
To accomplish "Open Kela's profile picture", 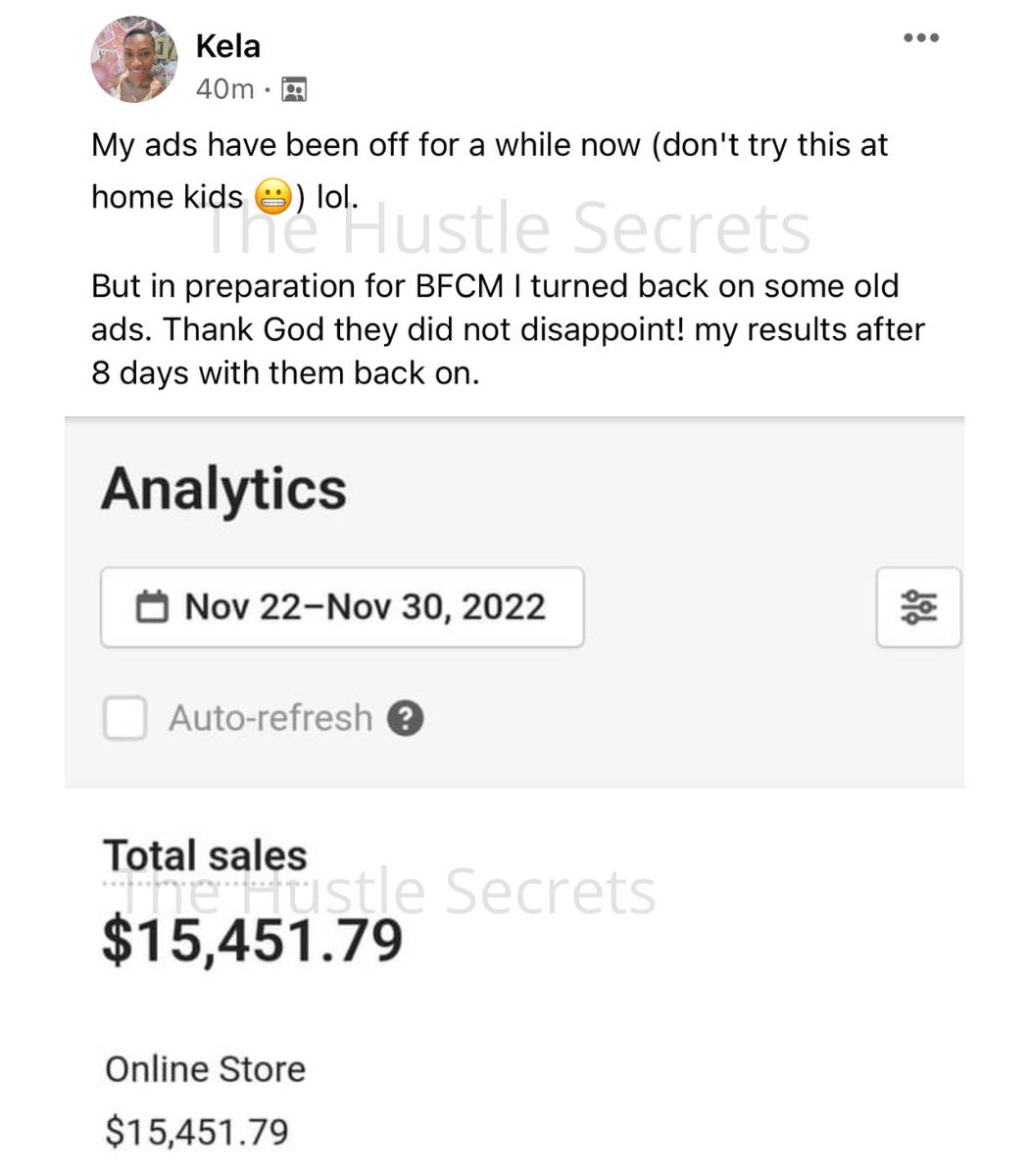I will pyautogui.click(x=135, y=60).
